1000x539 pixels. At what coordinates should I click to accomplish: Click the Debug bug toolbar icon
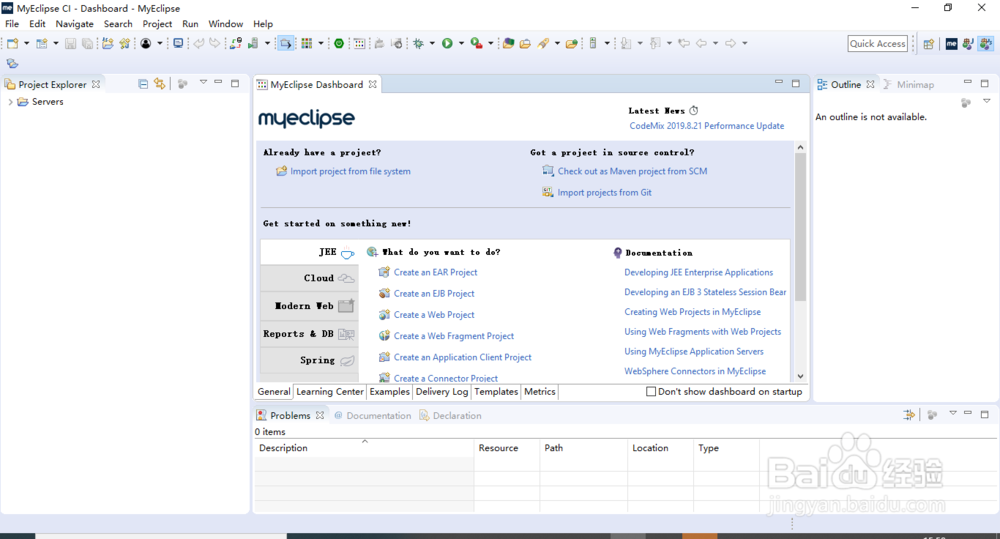click(x=418, y=43)
